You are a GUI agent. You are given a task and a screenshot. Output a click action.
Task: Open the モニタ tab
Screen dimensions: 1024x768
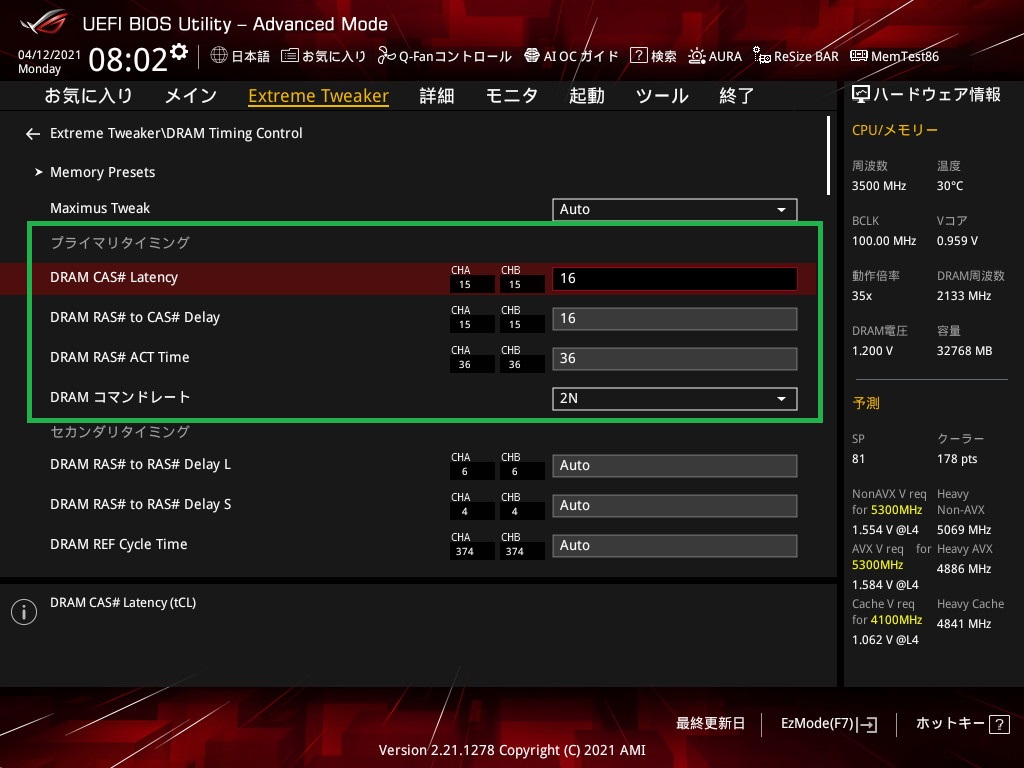tap(512, 96)
